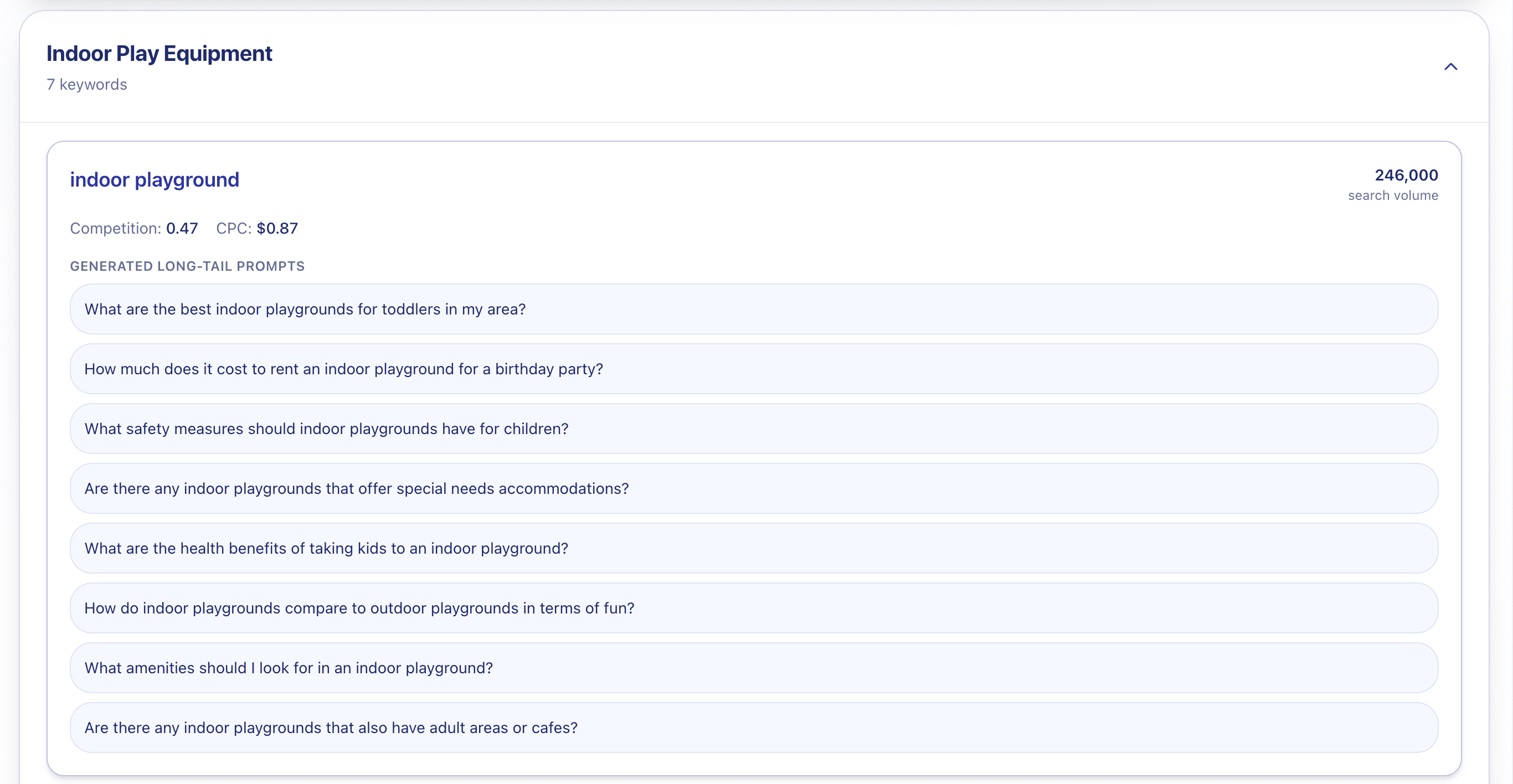Image resolution: width=1513 pixels, height=784 pixels.
Task: Pick the health benefits prompt
Action: pos(327,549)
